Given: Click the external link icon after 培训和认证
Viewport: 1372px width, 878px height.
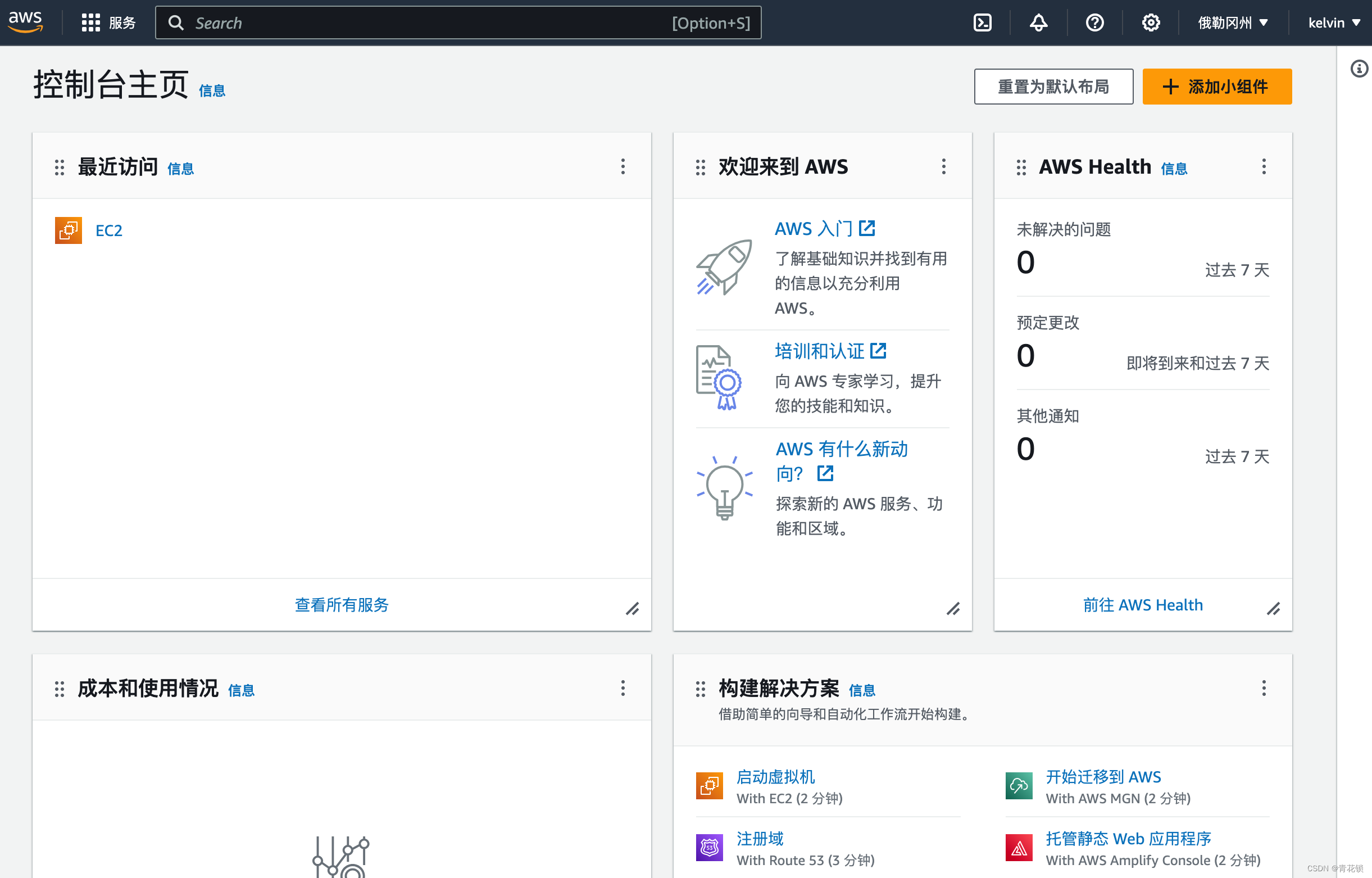Looking at the screenshot, I should click(878, 351).
